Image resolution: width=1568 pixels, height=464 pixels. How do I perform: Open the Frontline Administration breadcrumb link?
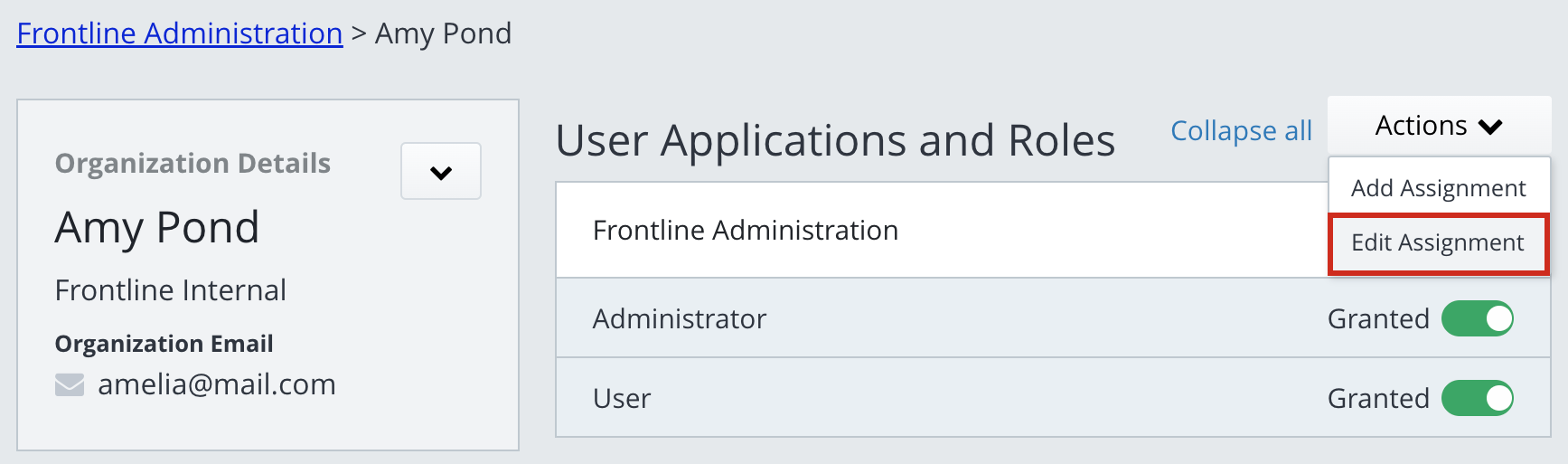point(180,33)
